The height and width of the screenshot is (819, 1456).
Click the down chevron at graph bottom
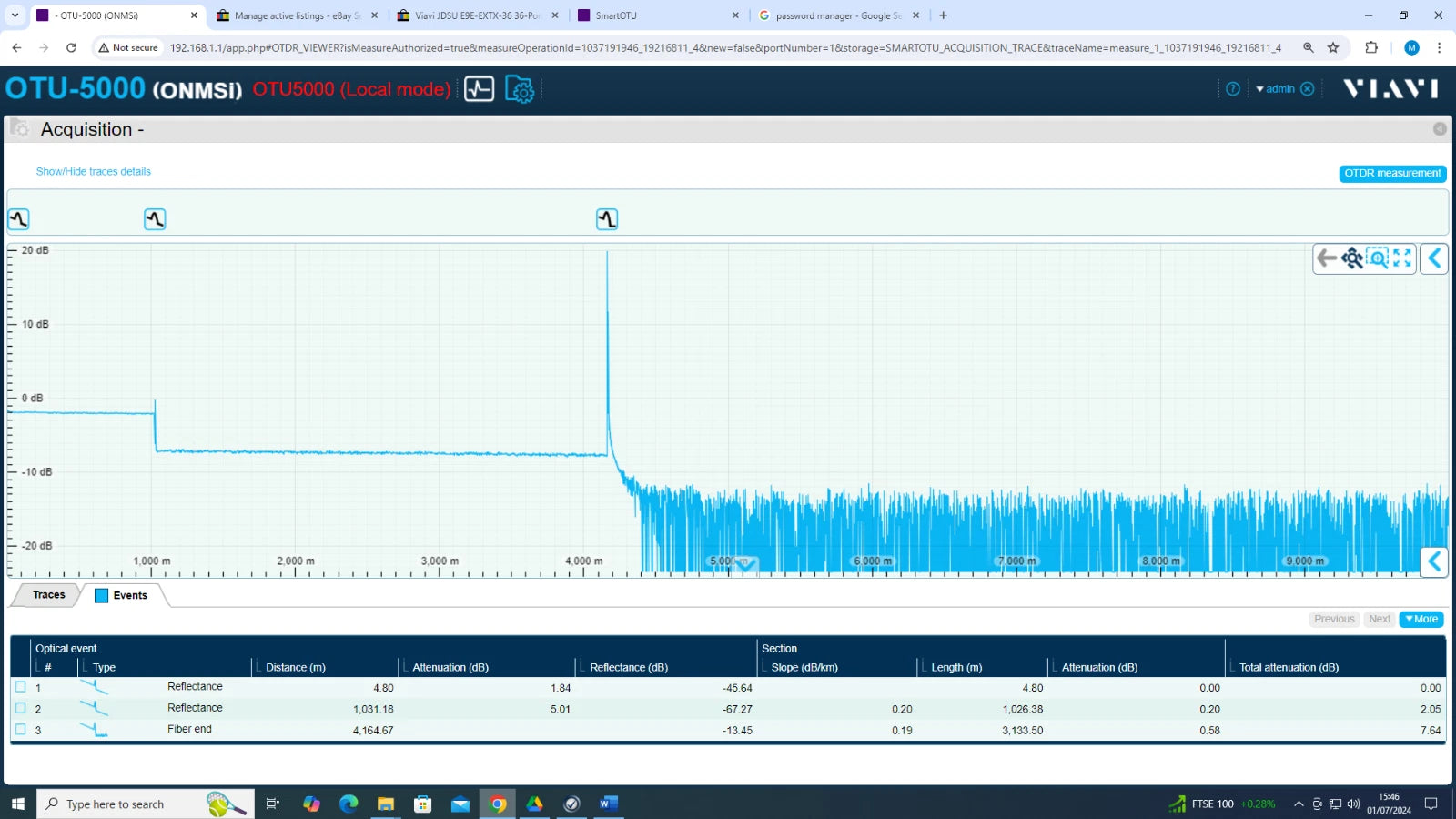point(744,566)
